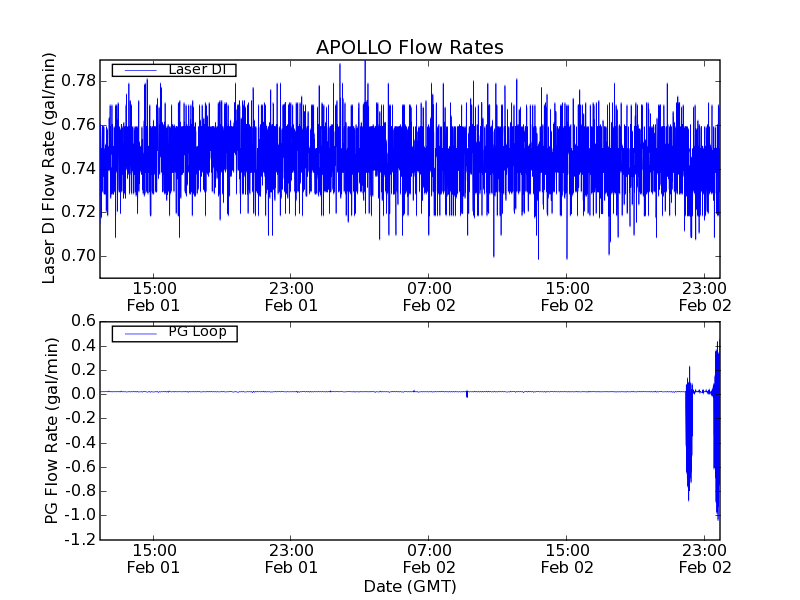The image size is (800, 600).
Task: Click the 0.4 tick on PG axis
Action: click(83, 346)
